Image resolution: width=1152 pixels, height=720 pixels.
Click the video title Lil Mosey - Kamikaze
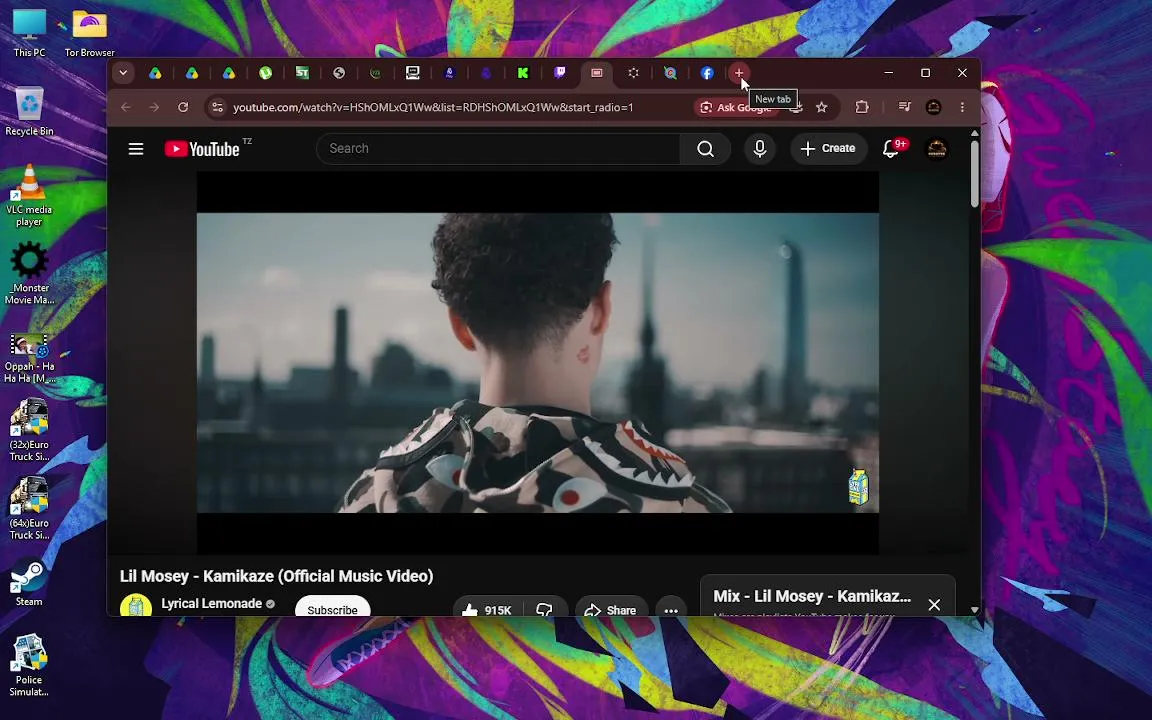click(276, 576)
